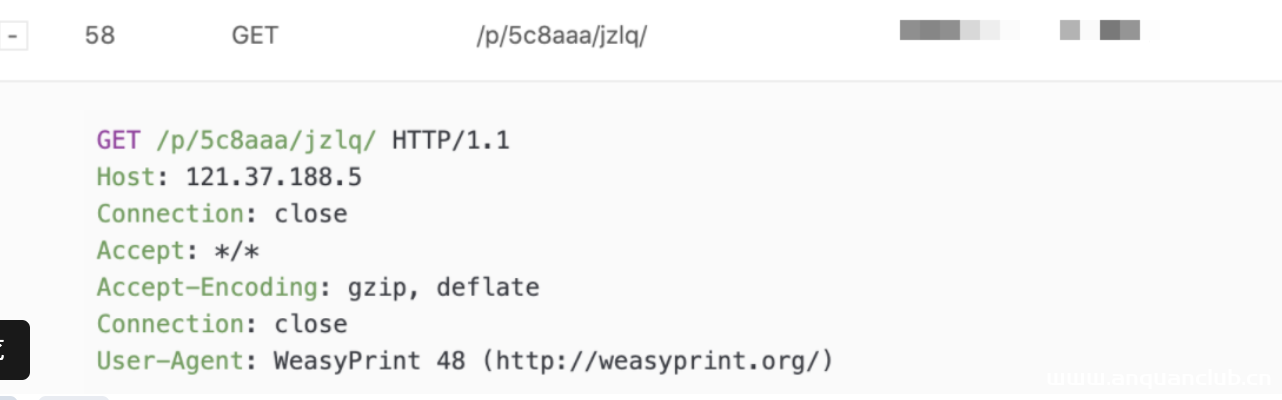This screenshot has width=1282, height=400.
Task: Click the Accept: */* header line
Action: pos(178,251)
